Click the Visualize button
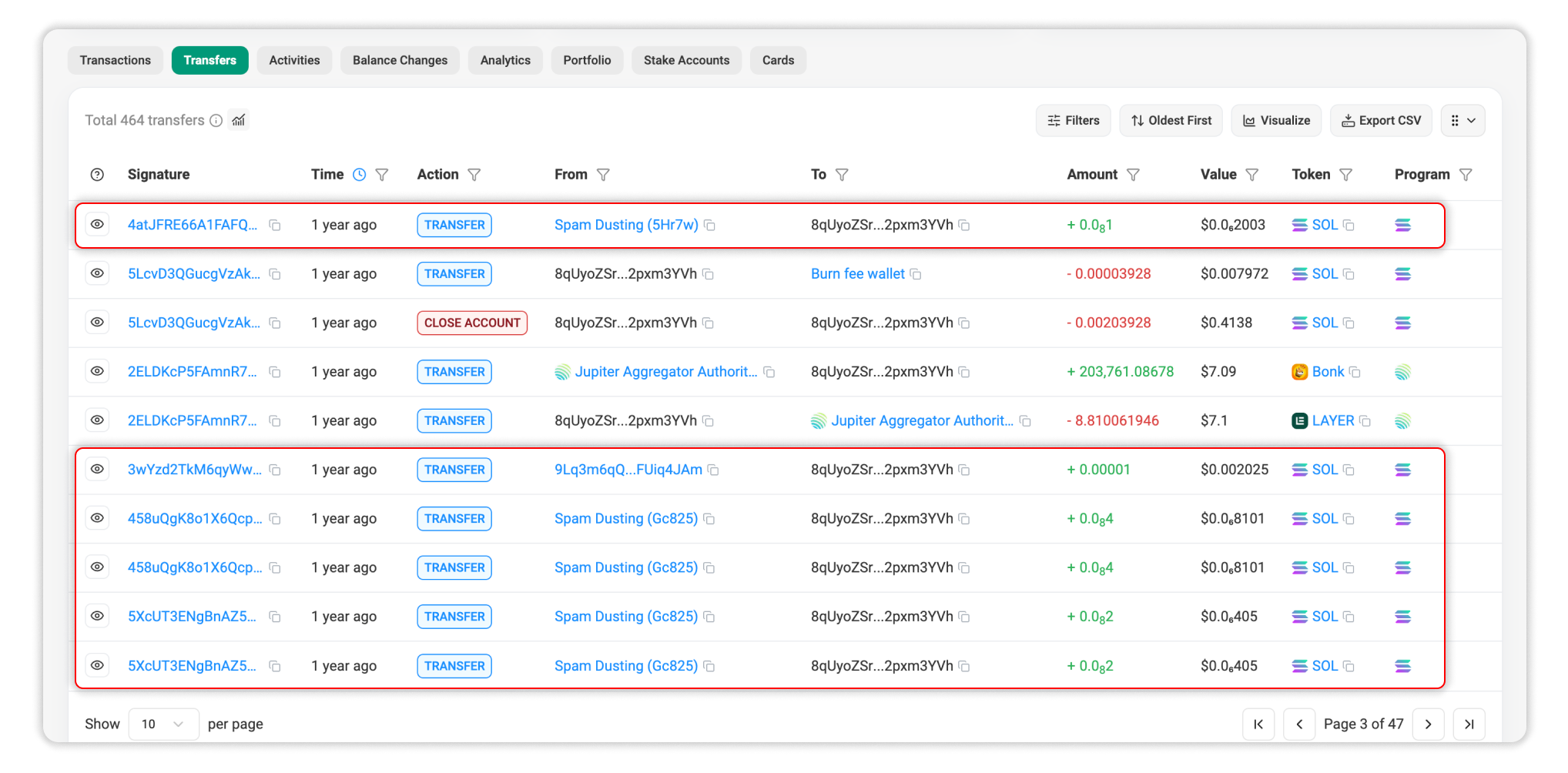 click(1276, 120)
